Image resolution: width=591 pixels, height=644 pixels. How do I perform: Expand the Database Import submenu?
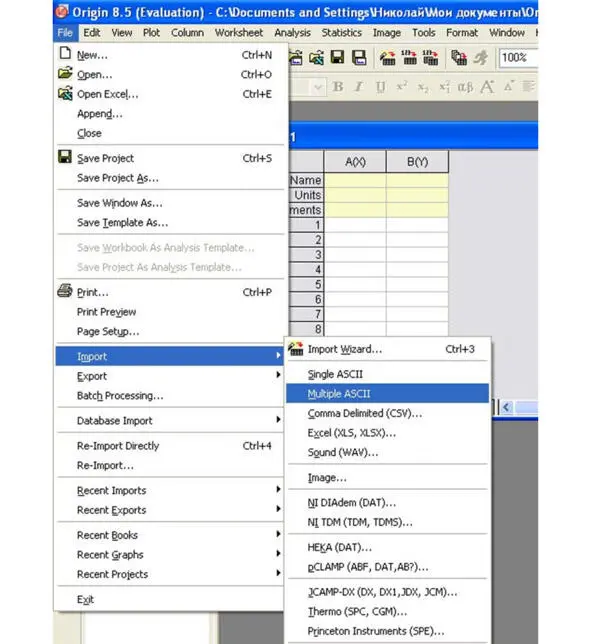click(x=170, y=421)
